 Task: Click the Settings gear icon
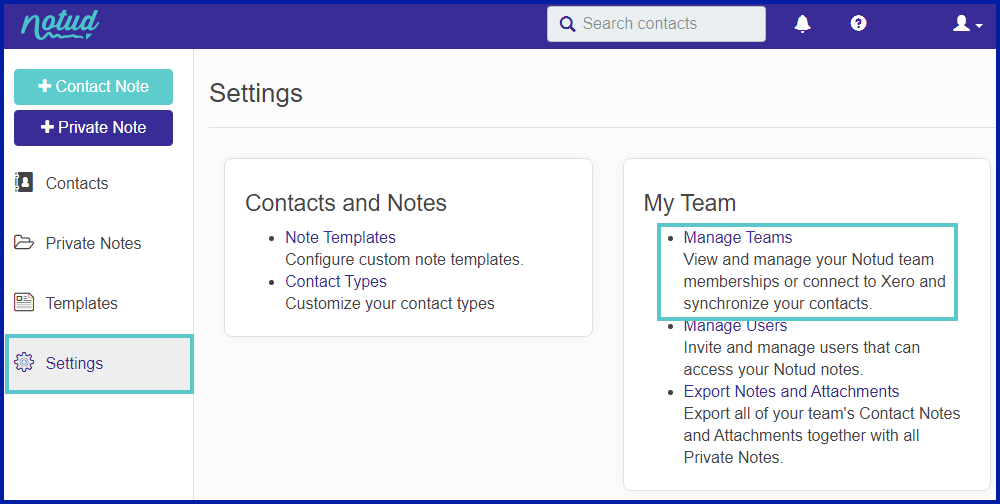(24, 362)
